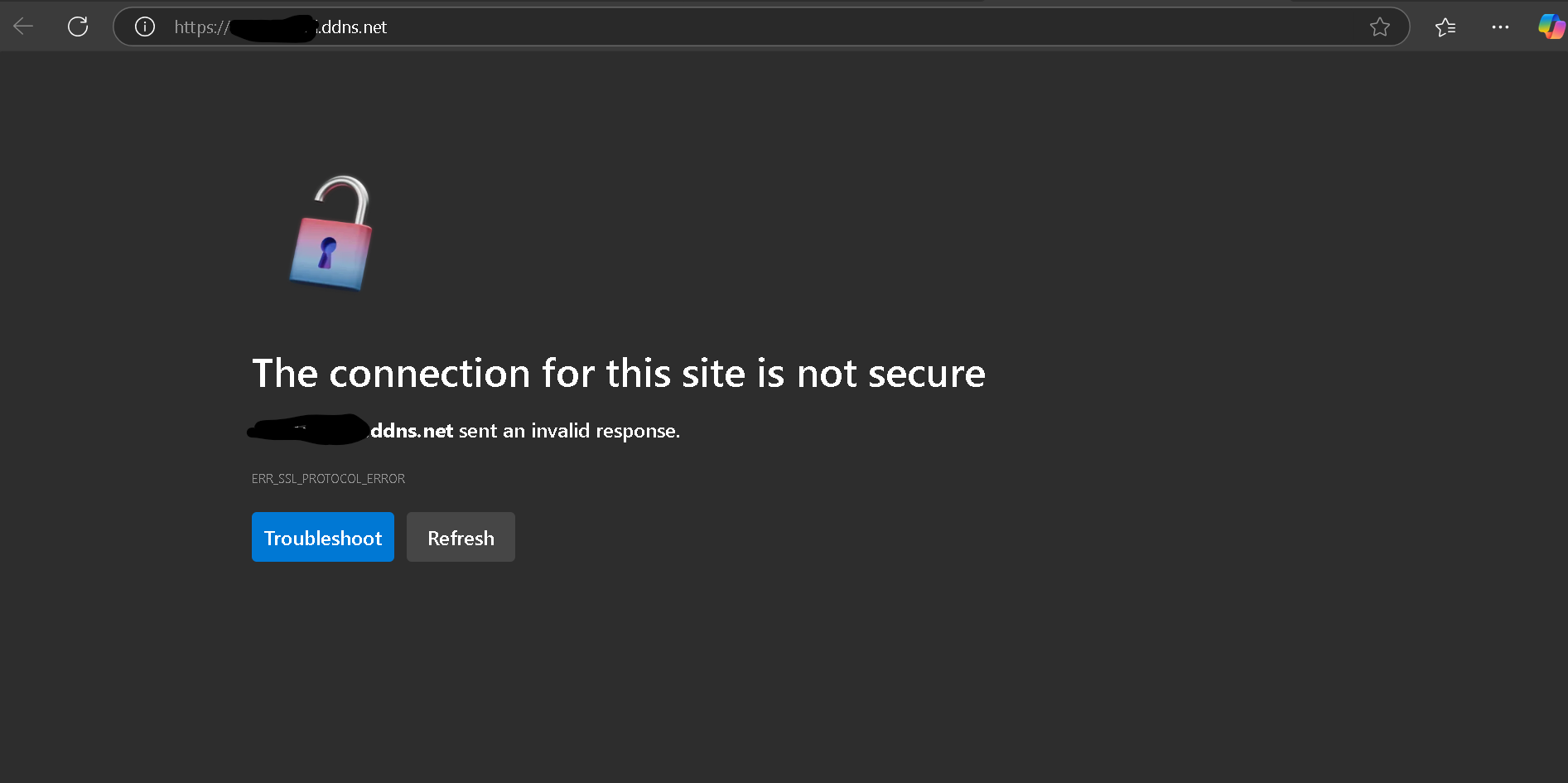The height and width of the screenshot is (783, 1568).
Task: View site information via the info icon
Action: pyautogui.click(x=145, y=27)
